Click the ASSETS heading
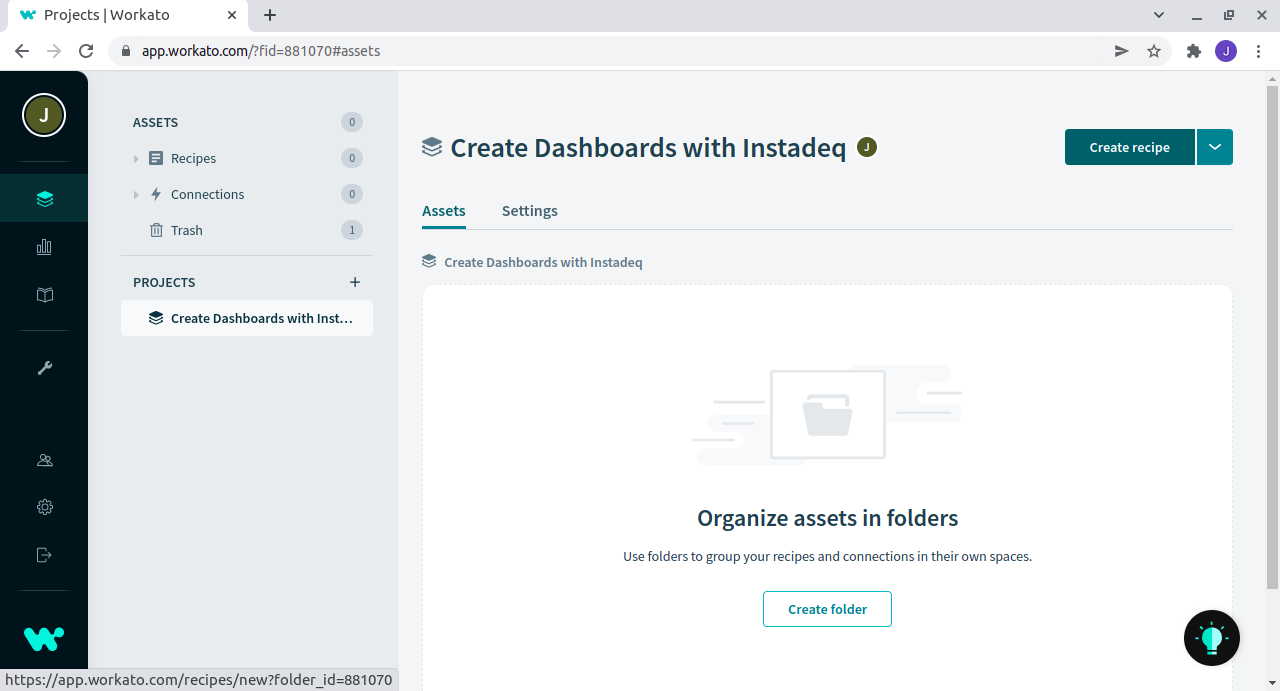The image size is (1280, 691). 155,122
